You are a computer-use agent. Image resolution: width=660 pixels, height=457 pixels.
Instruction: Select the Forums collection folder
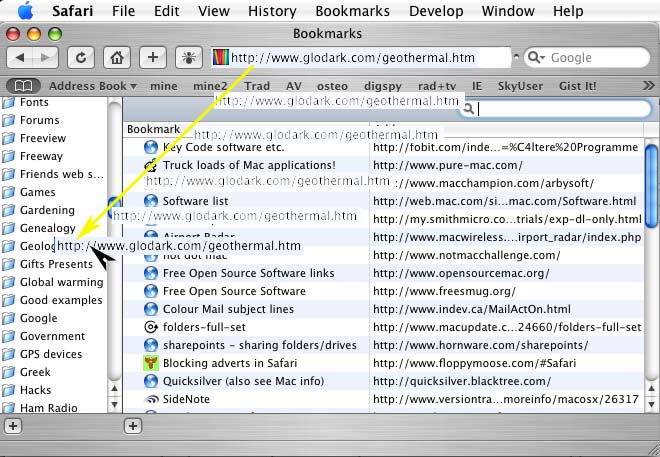coord(31,120)
